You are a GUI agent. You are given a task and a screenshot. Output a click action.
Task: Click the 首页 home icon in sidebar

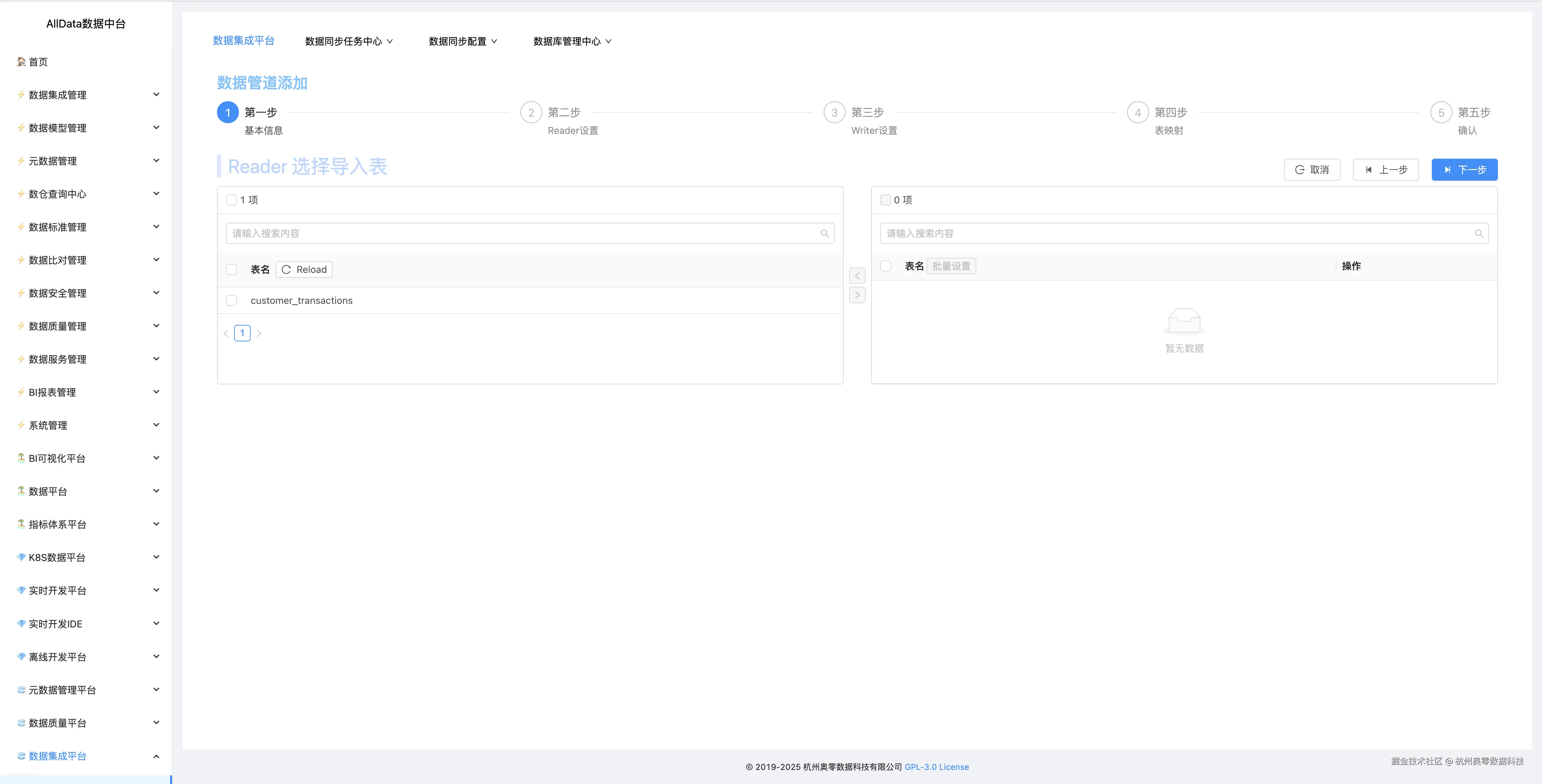point(20,62)
